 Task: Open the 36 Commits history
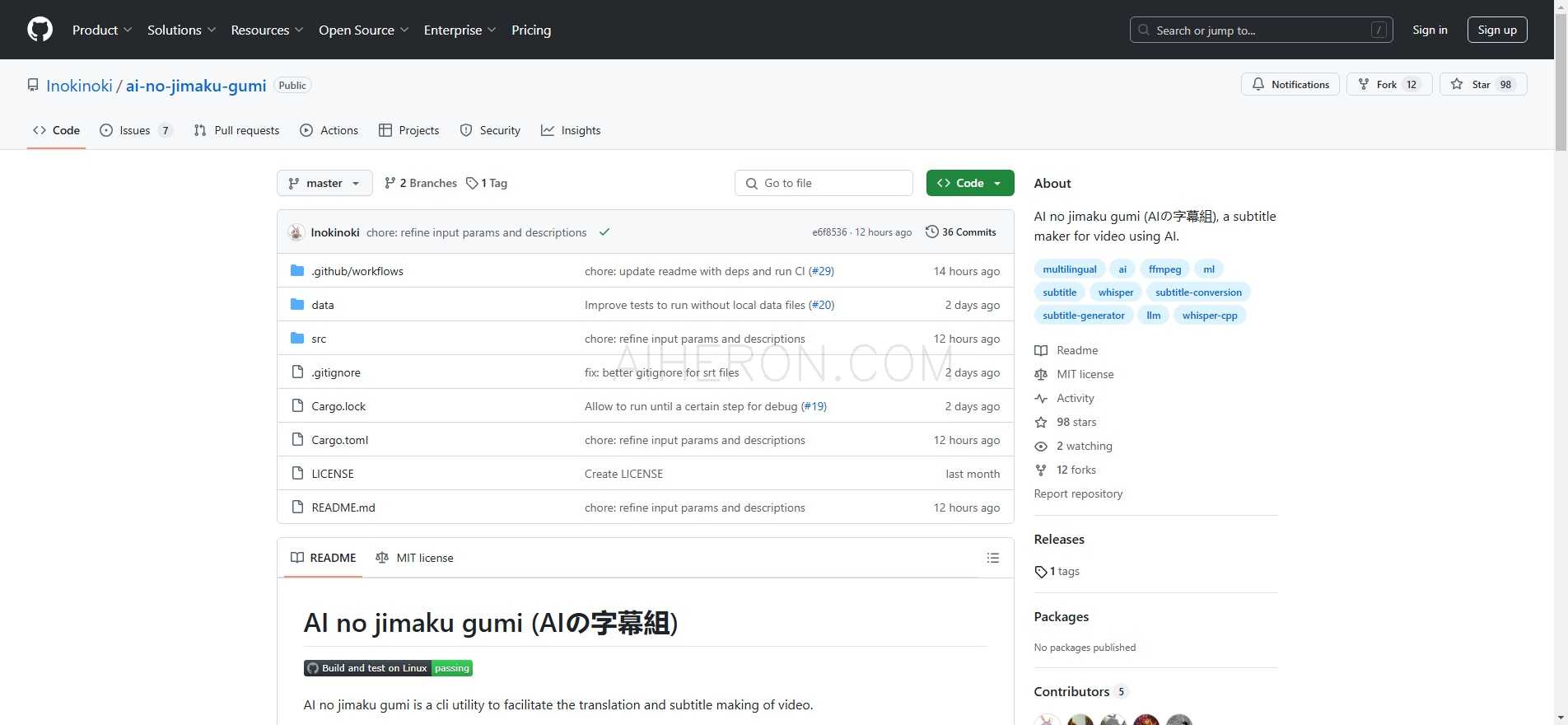[960, 232]
